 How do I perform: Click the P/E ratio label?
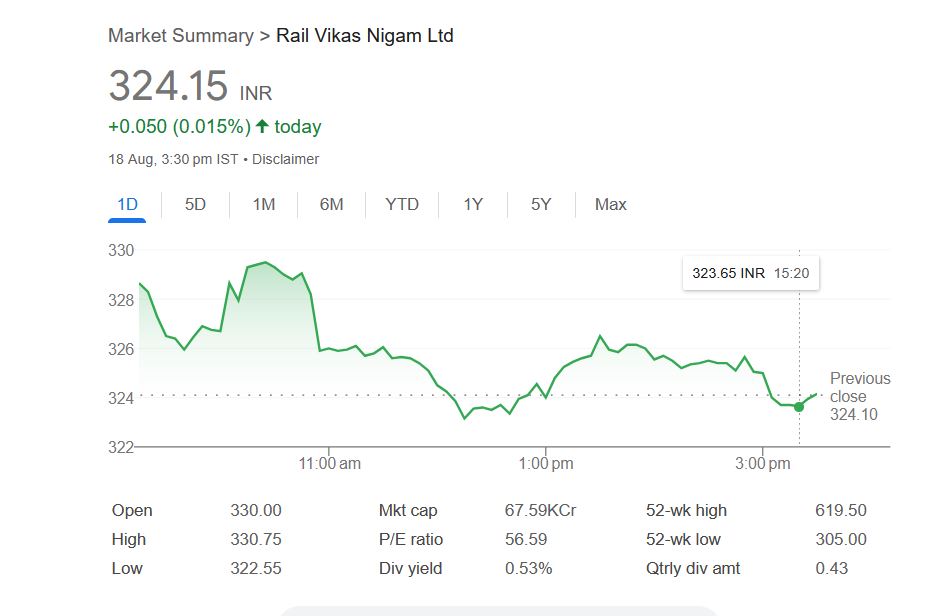[x=410, y=539]
